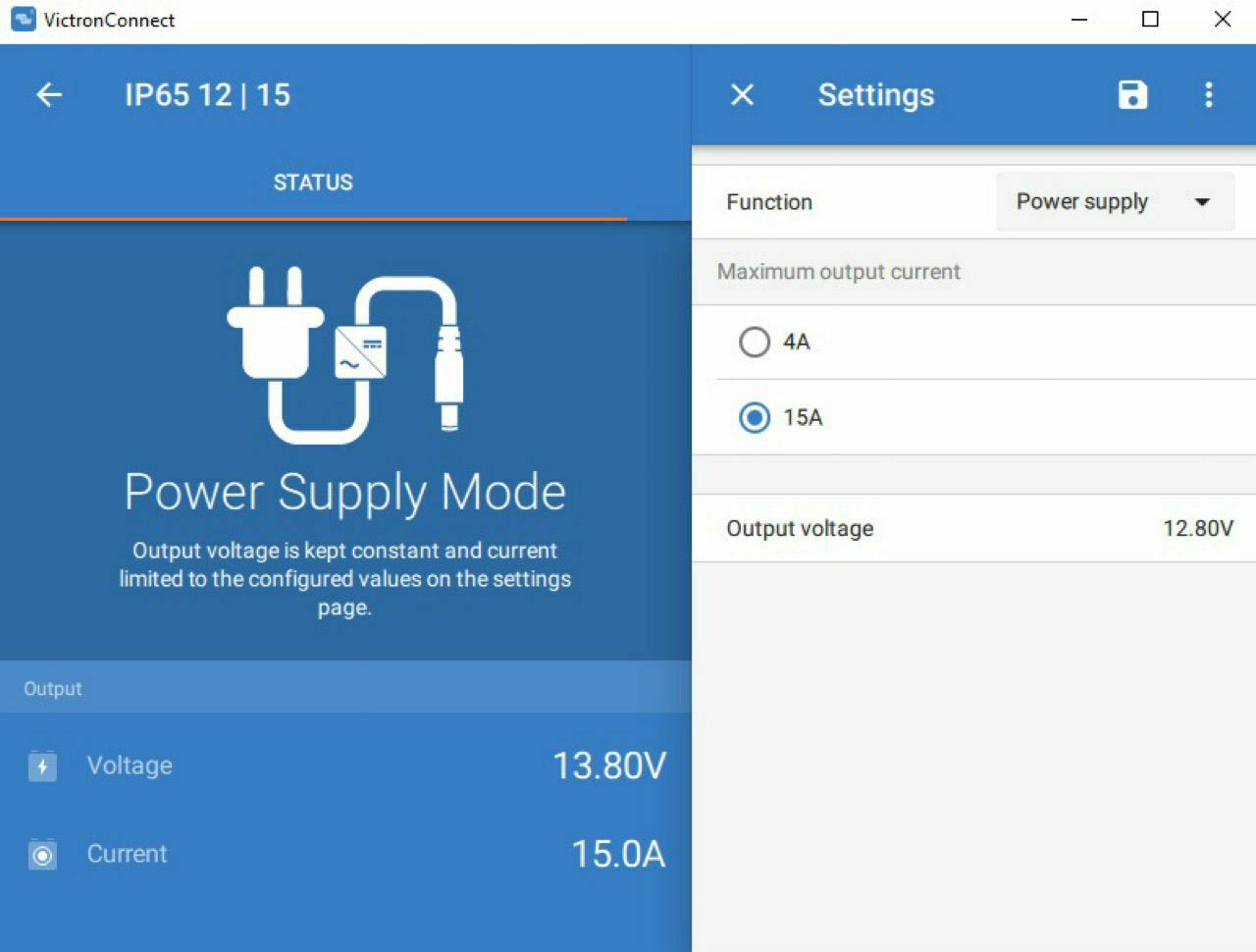The image size is (1256, 952).
Task: Close the Settings panel with X
Action: tap(743, 95)
